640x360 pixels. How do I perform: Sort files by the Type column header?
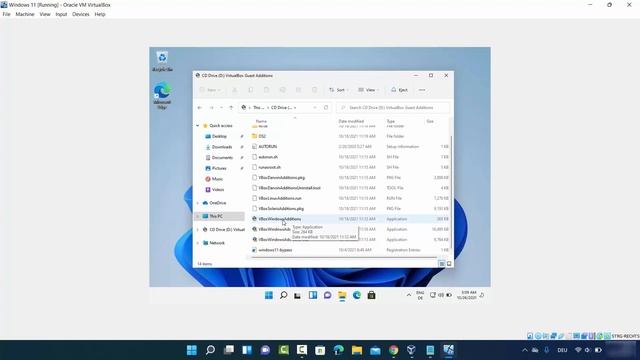click(x=391, y=121)
